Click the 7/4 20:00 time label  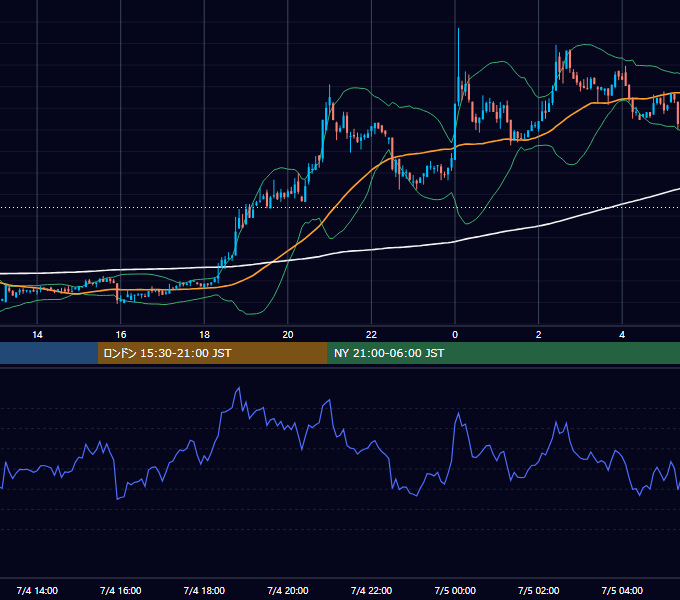pyautogui.click(x=288, y=590)
